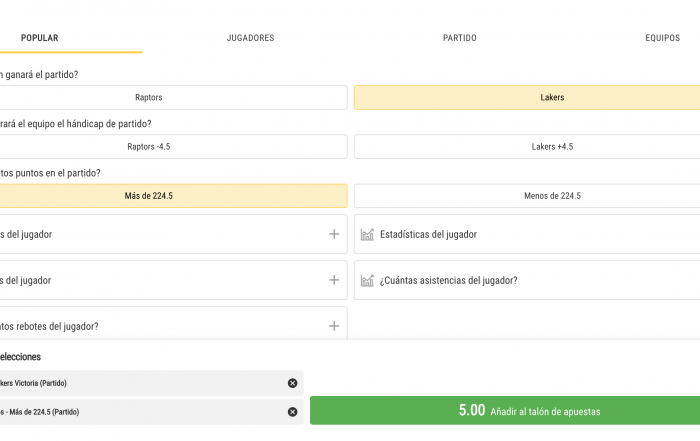Pick Lakers +4.5 handicap

(x=527, y=146)
